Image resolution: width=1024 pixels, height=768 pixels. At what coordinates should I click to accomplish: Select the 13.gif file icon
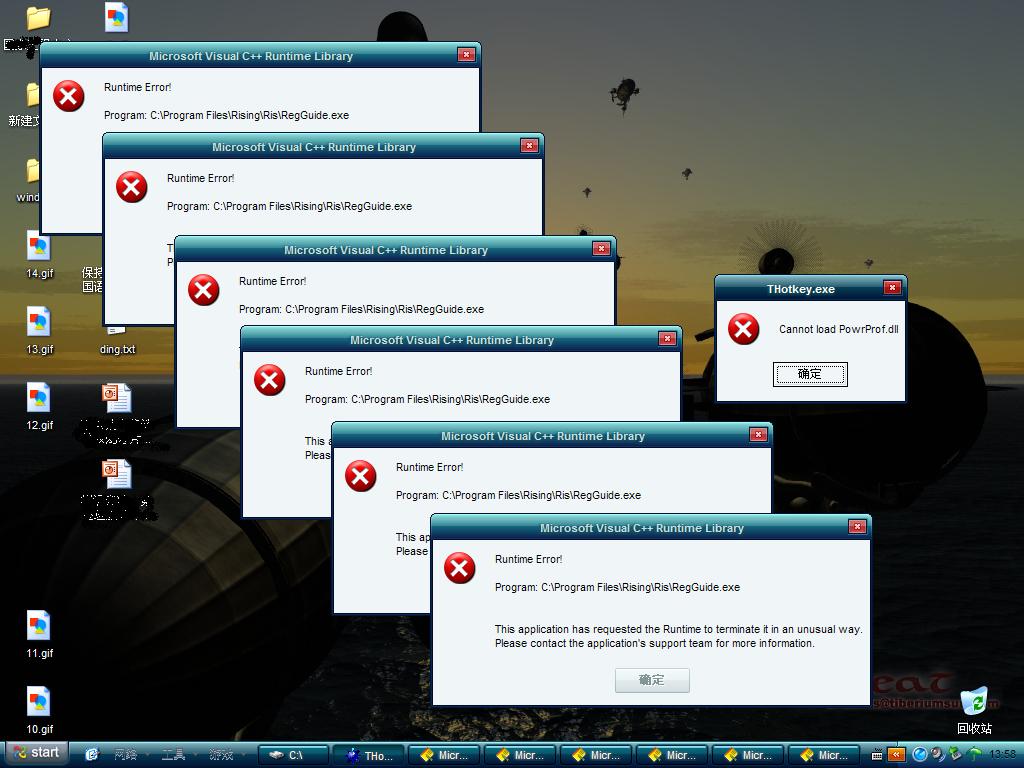[39, 331]
